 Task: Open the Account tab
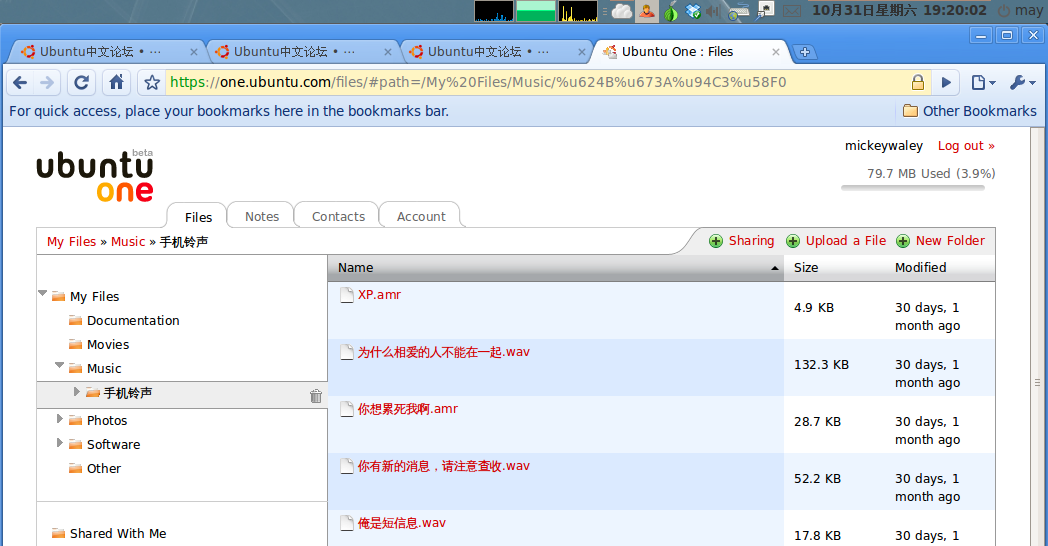click(420, 216)
